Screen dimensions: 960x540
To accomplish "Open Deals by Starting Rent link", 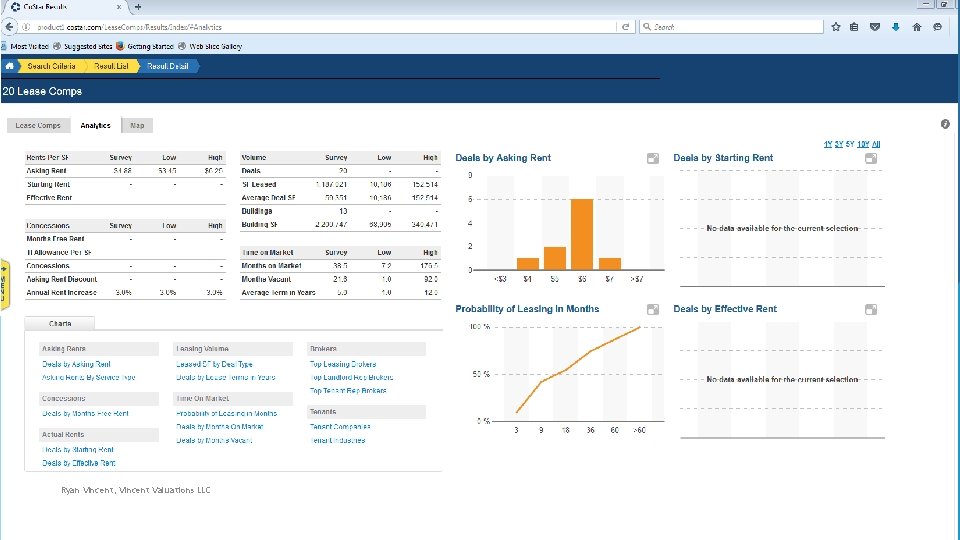I will coord(78,450).
